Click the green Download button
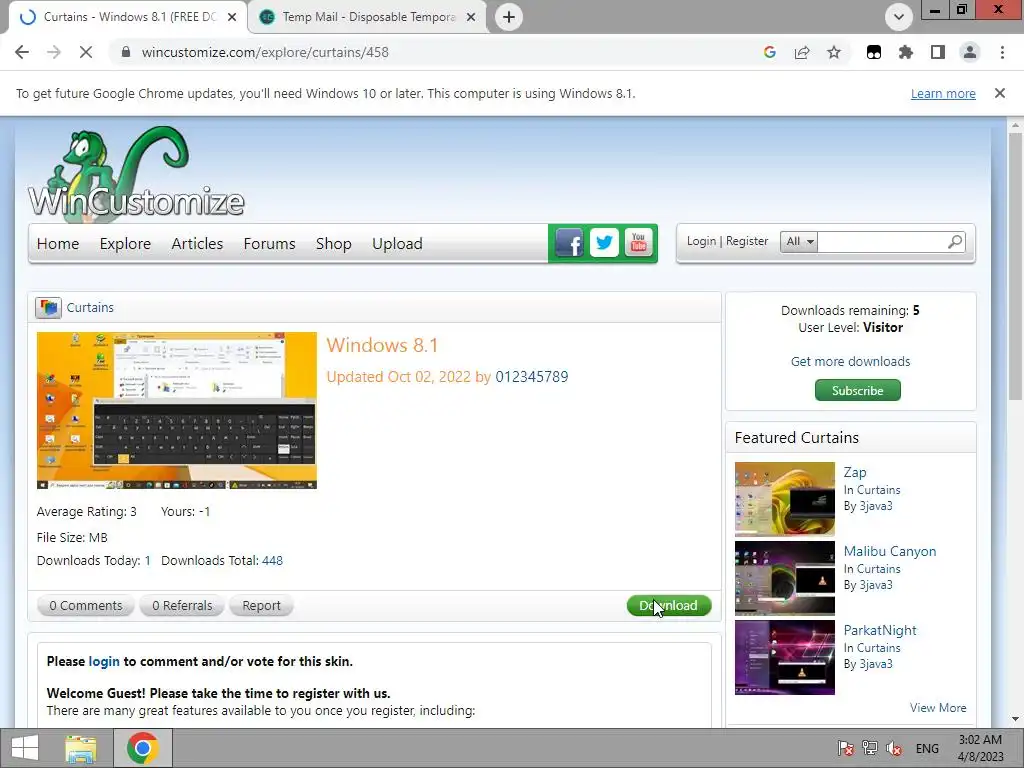 669,605
